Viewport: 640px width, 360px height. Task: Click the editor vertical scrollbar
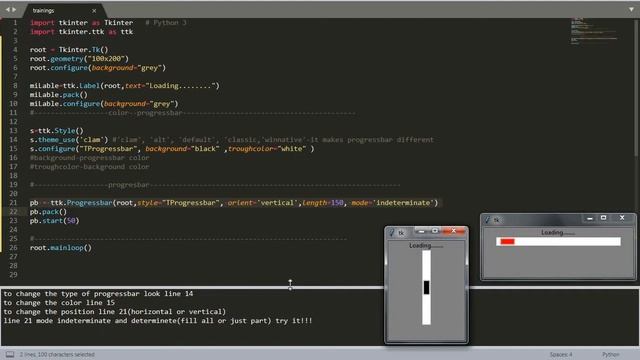[637, 88]
